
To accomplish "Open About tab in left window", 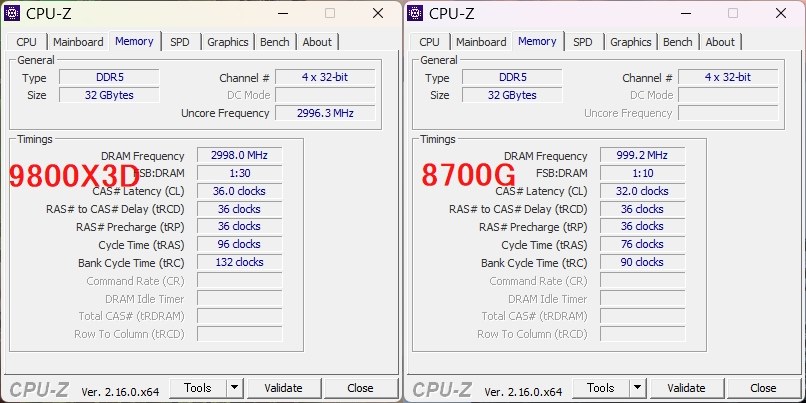I will click(317, 42).
